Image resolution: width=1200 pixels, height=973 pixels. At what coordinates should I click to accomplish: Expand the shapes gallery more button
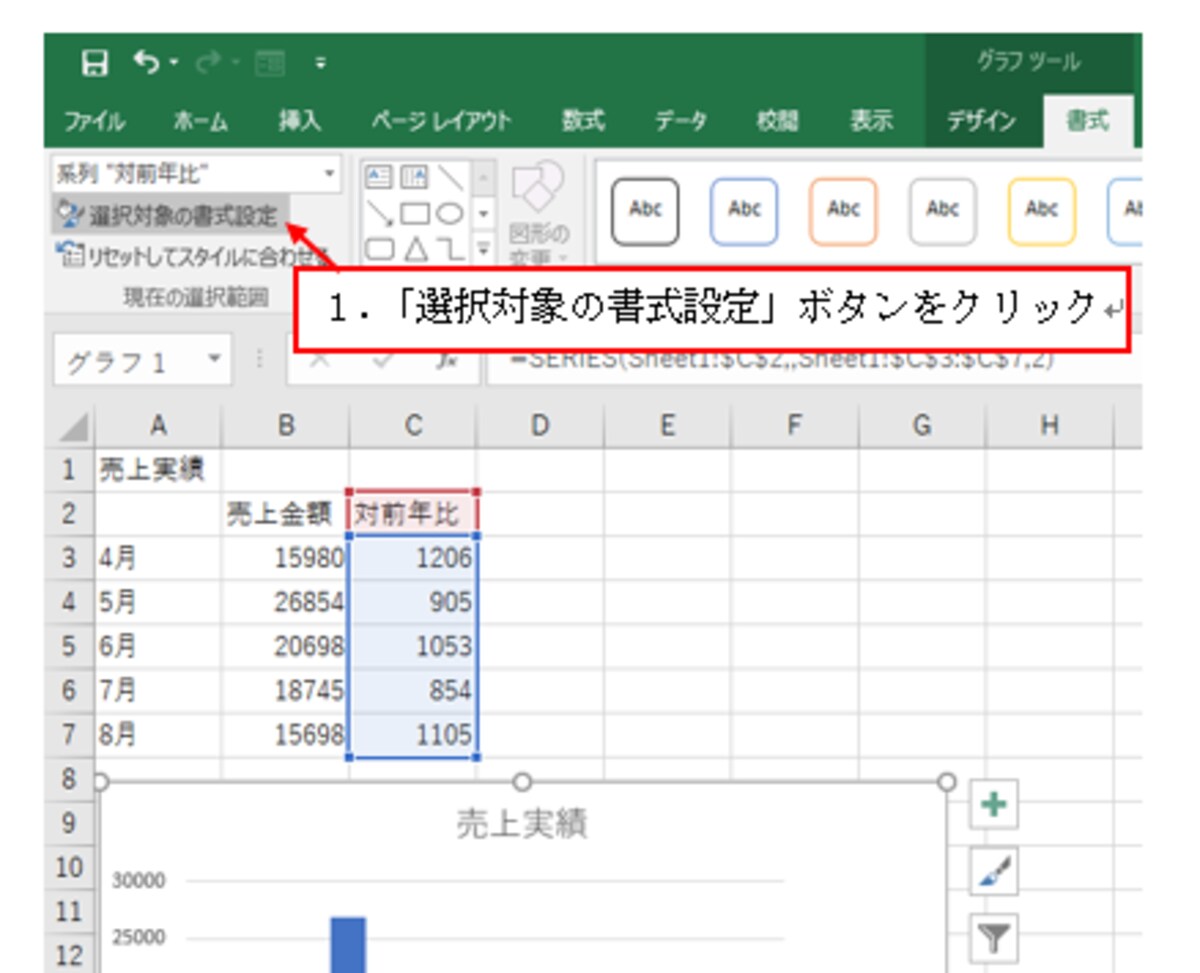point(483,248)
